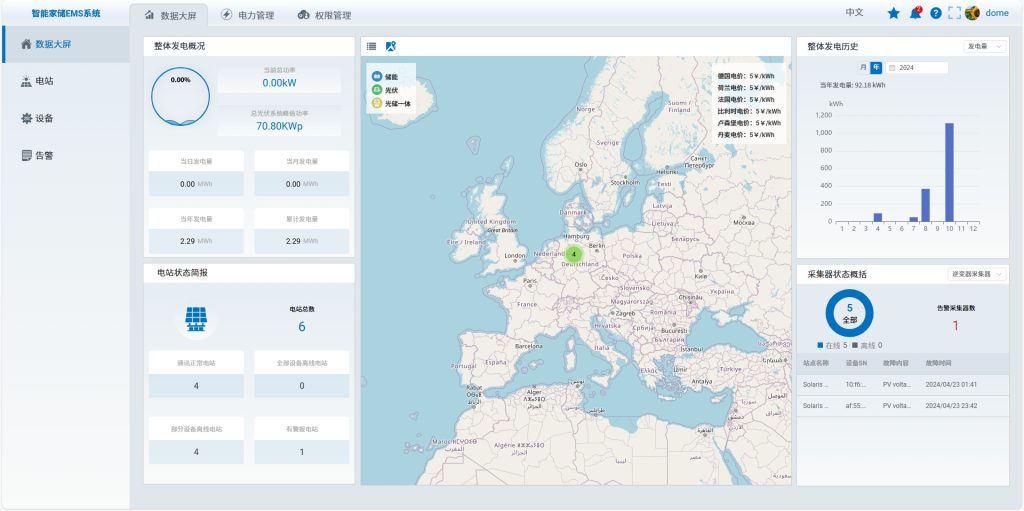The image size is (1024, 511).
Task: Toggle history chart to 年 (year)
Action: pyautogui.click(x=876, y=67)
